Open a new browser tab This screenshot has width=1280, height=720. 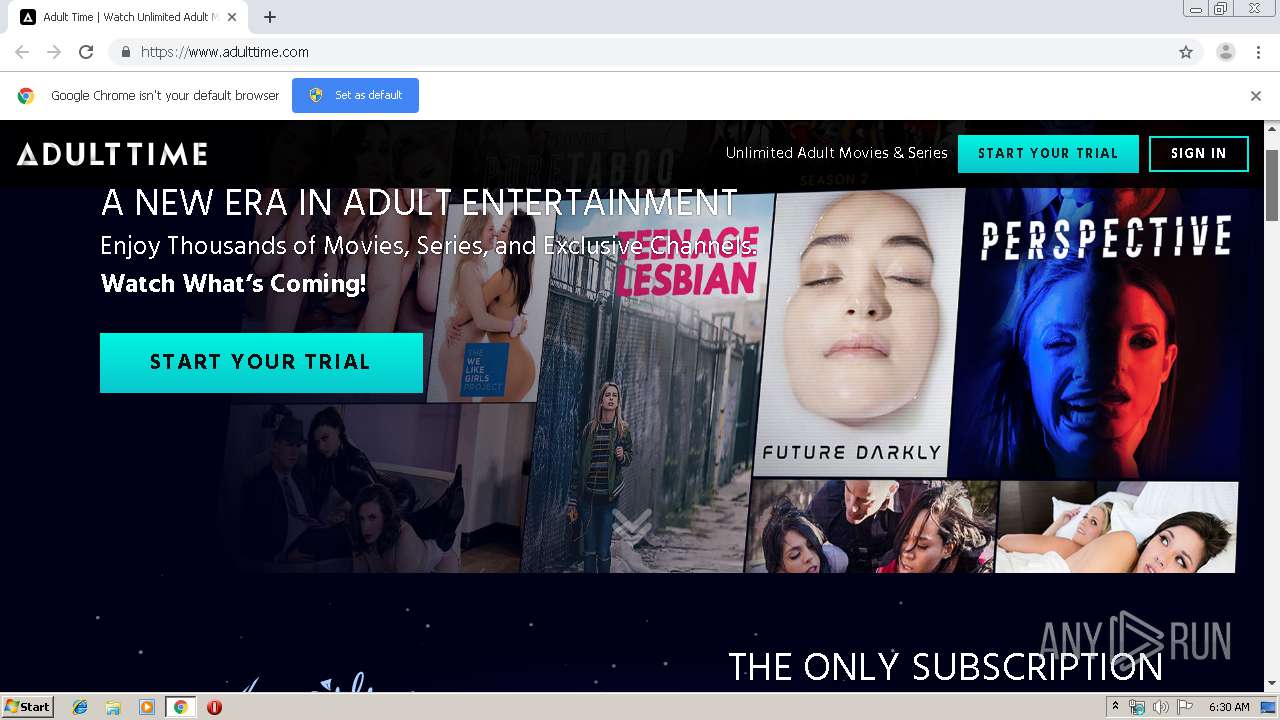[x=270, y=17]
